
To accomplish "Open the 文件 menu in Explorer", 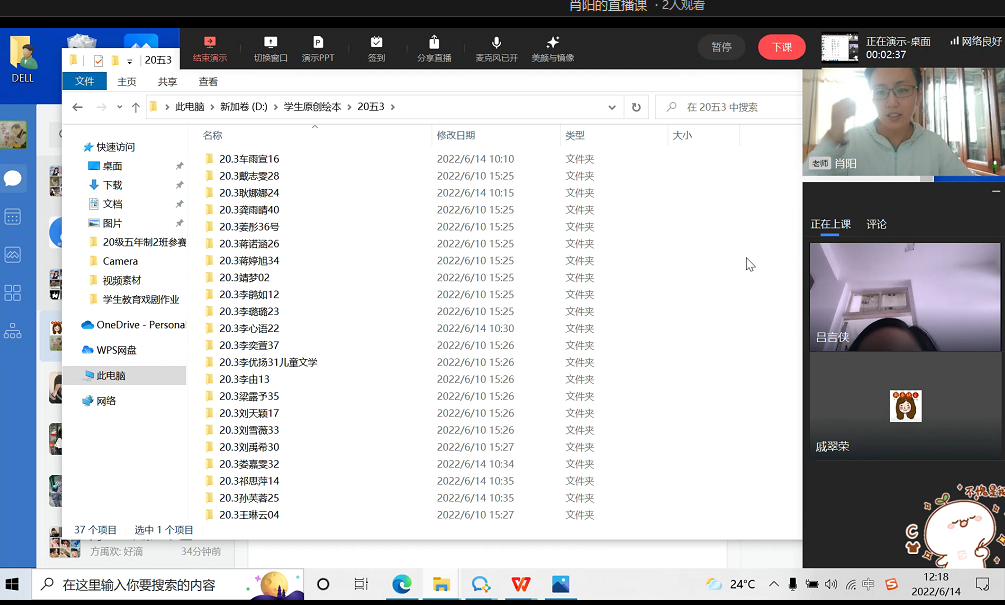I will pyautogui.click(x=85, y=82).
